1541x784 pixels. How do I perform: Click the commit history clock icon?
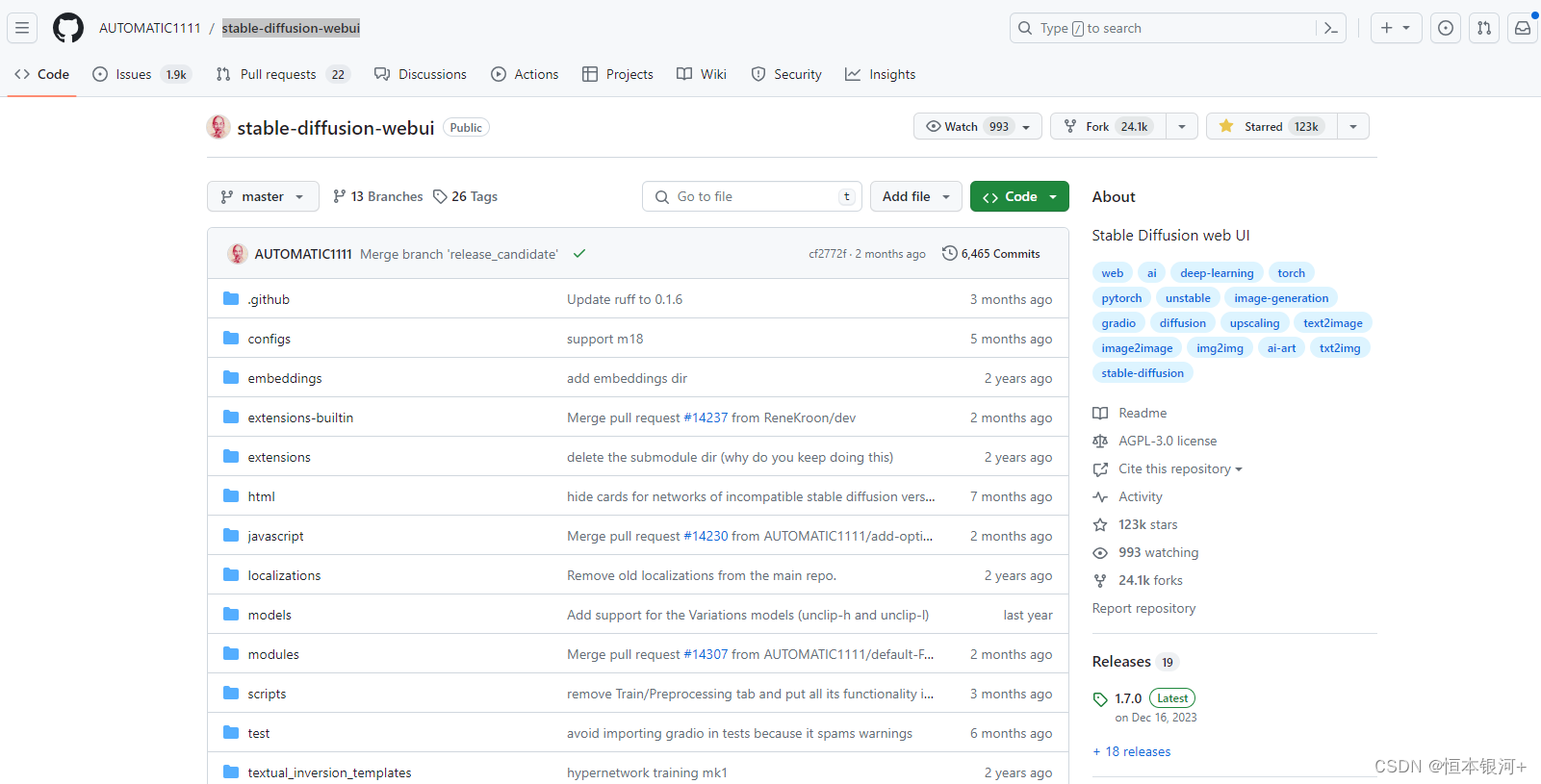pyautogui.click(x=950, y=253)
